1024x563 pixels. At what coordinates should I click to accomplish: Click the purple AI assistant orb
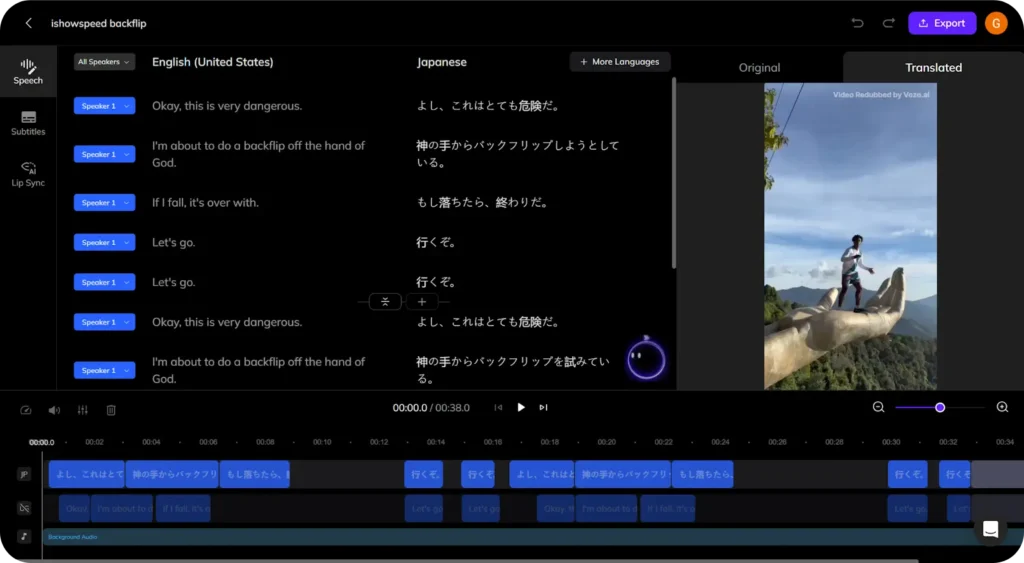tap(646, 359)
